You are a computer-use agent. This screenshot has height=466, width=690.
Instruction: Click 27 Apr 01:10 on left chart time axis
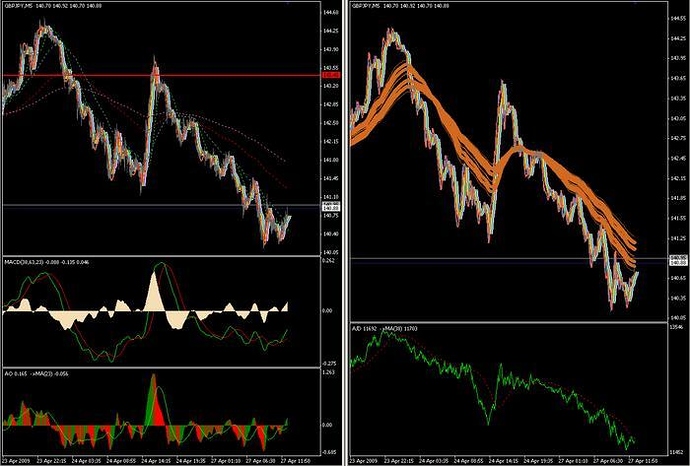pos(228,461)
